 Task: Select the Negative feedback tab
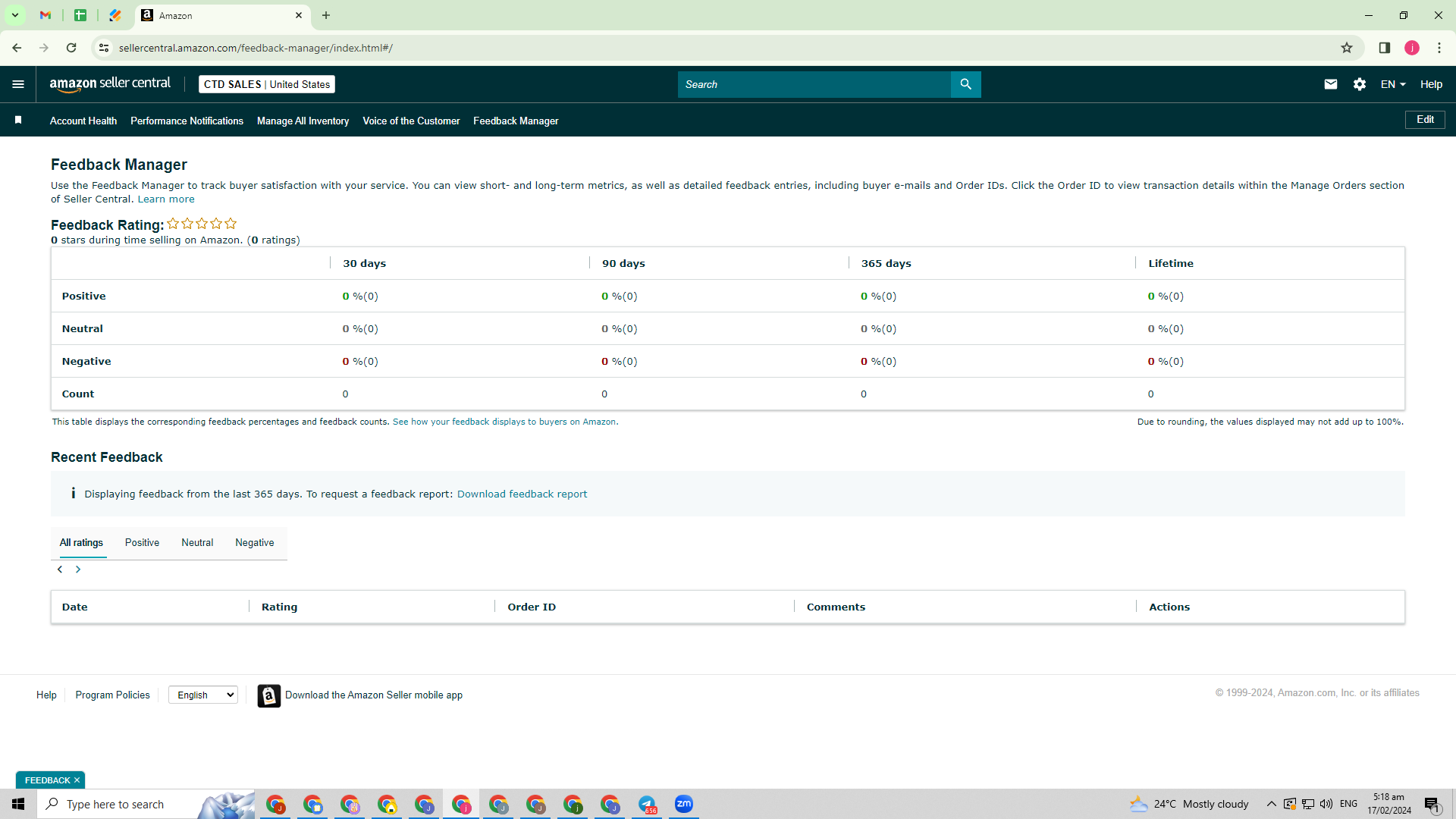[x=255, y=543]
